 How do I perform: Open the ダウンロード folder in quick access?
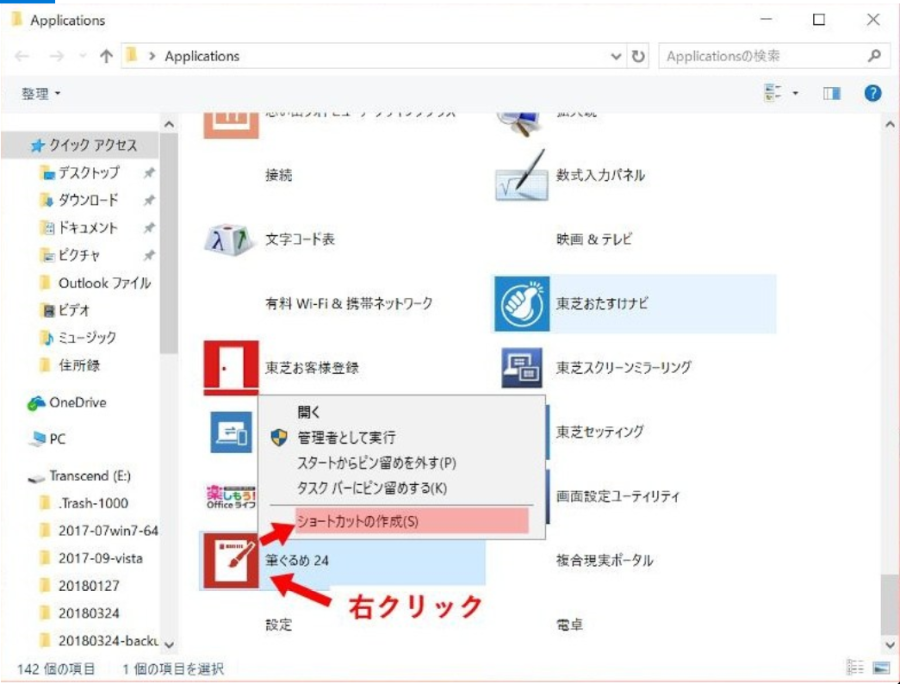[x=88, y=200]
